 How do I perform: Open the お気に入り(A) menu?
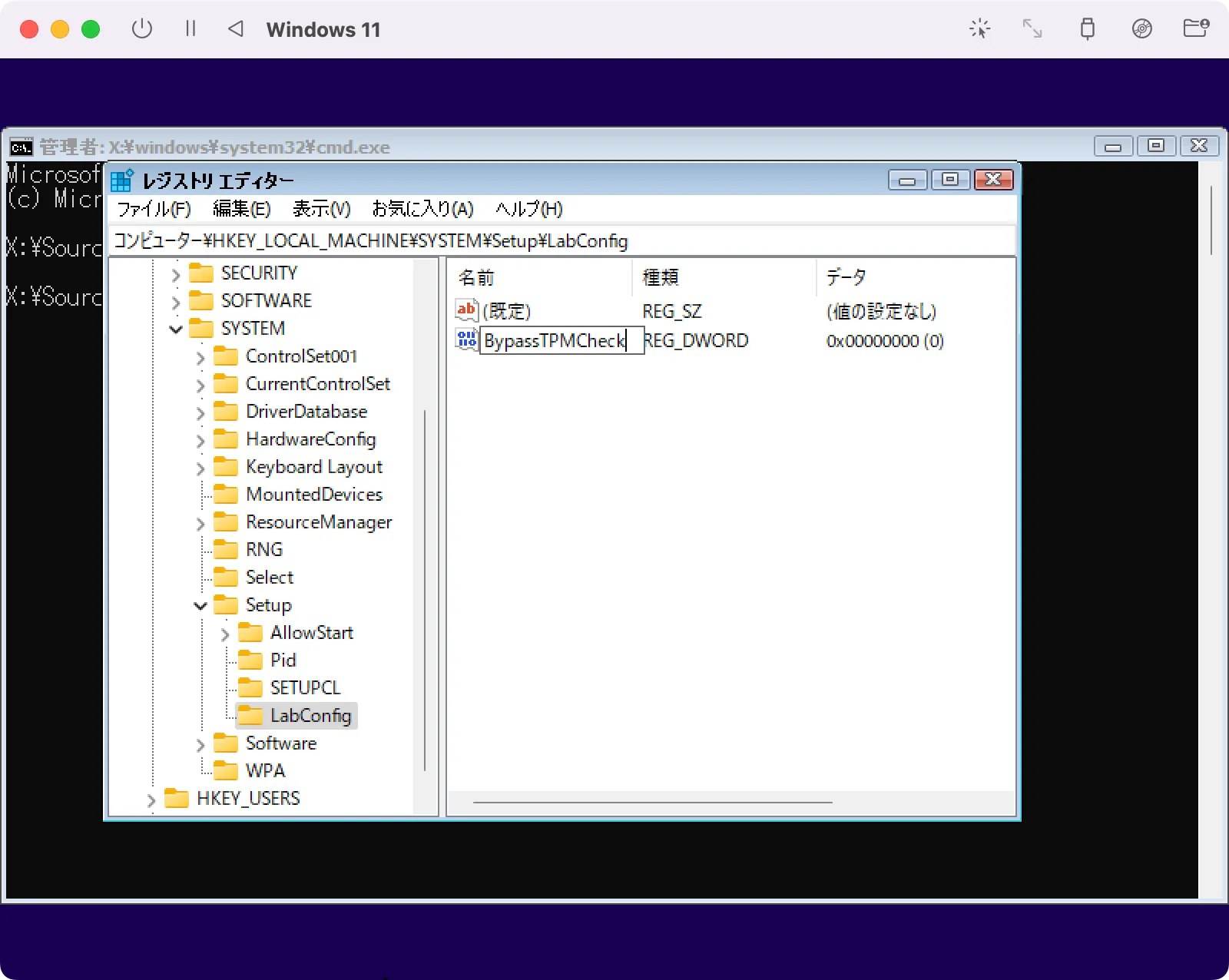(422, 209)
